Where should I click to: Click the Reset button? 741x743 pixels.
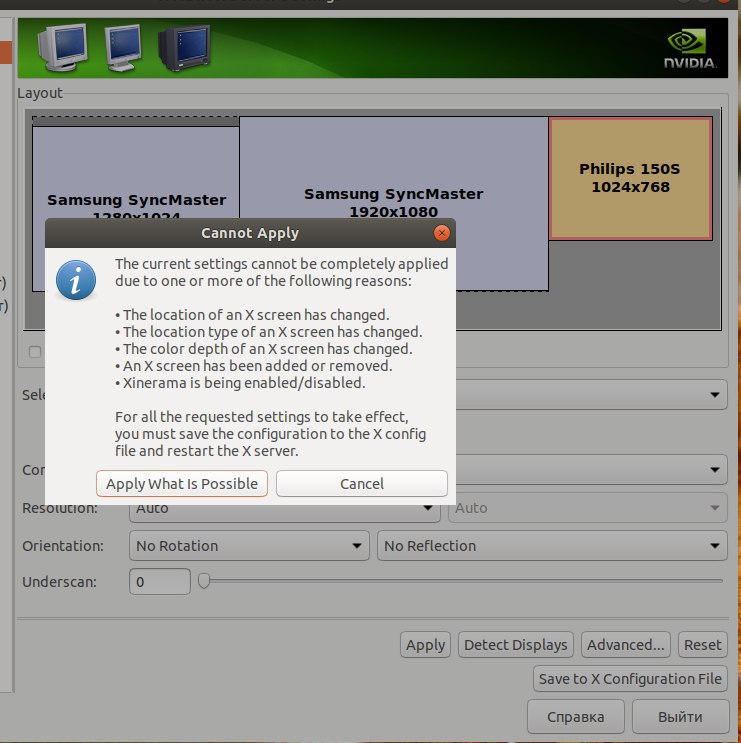[702, 644]
